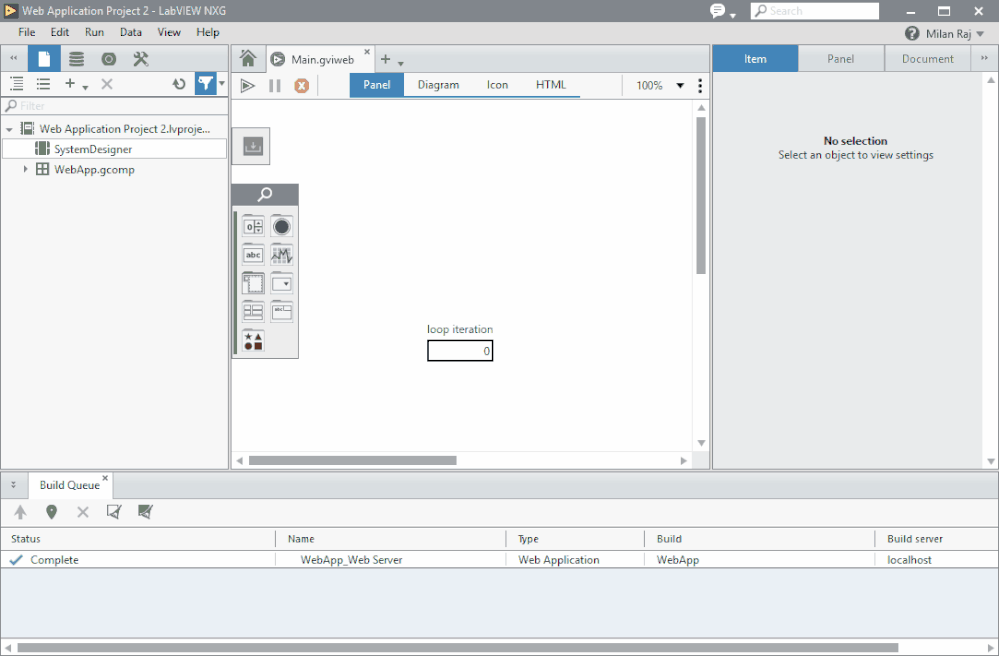Select SystemDesigner in the project tree
This screenshot has height=656, width=999.
click(x=92, y=149)
